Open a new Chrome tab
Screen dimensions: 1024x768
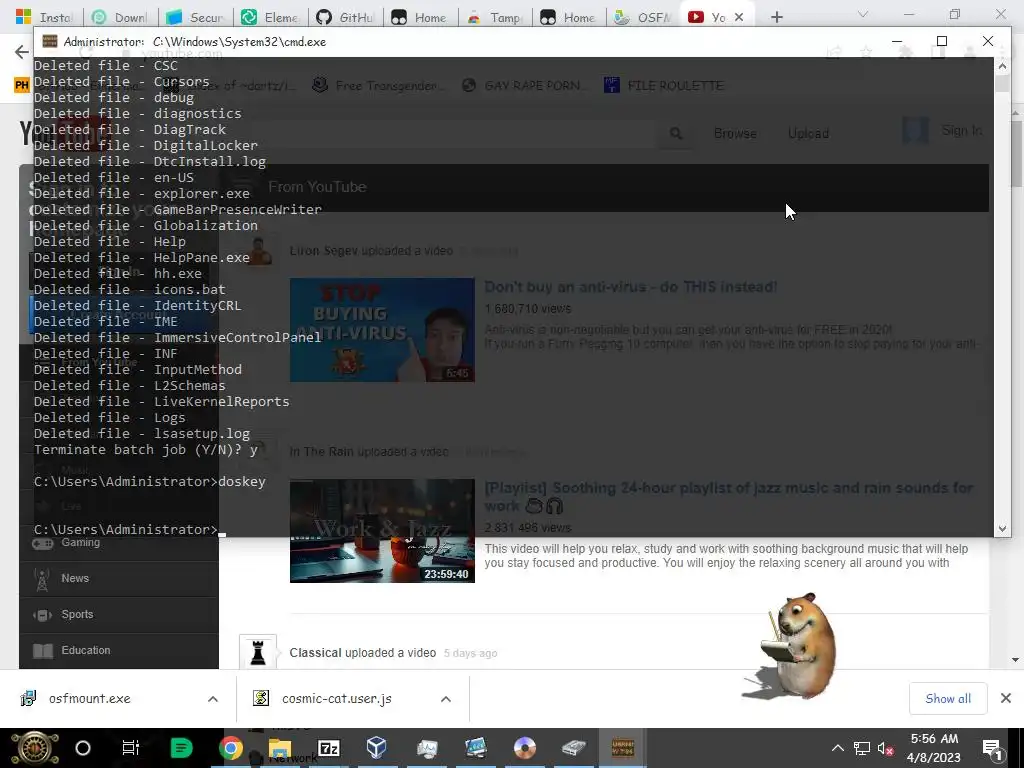(776, 17)
